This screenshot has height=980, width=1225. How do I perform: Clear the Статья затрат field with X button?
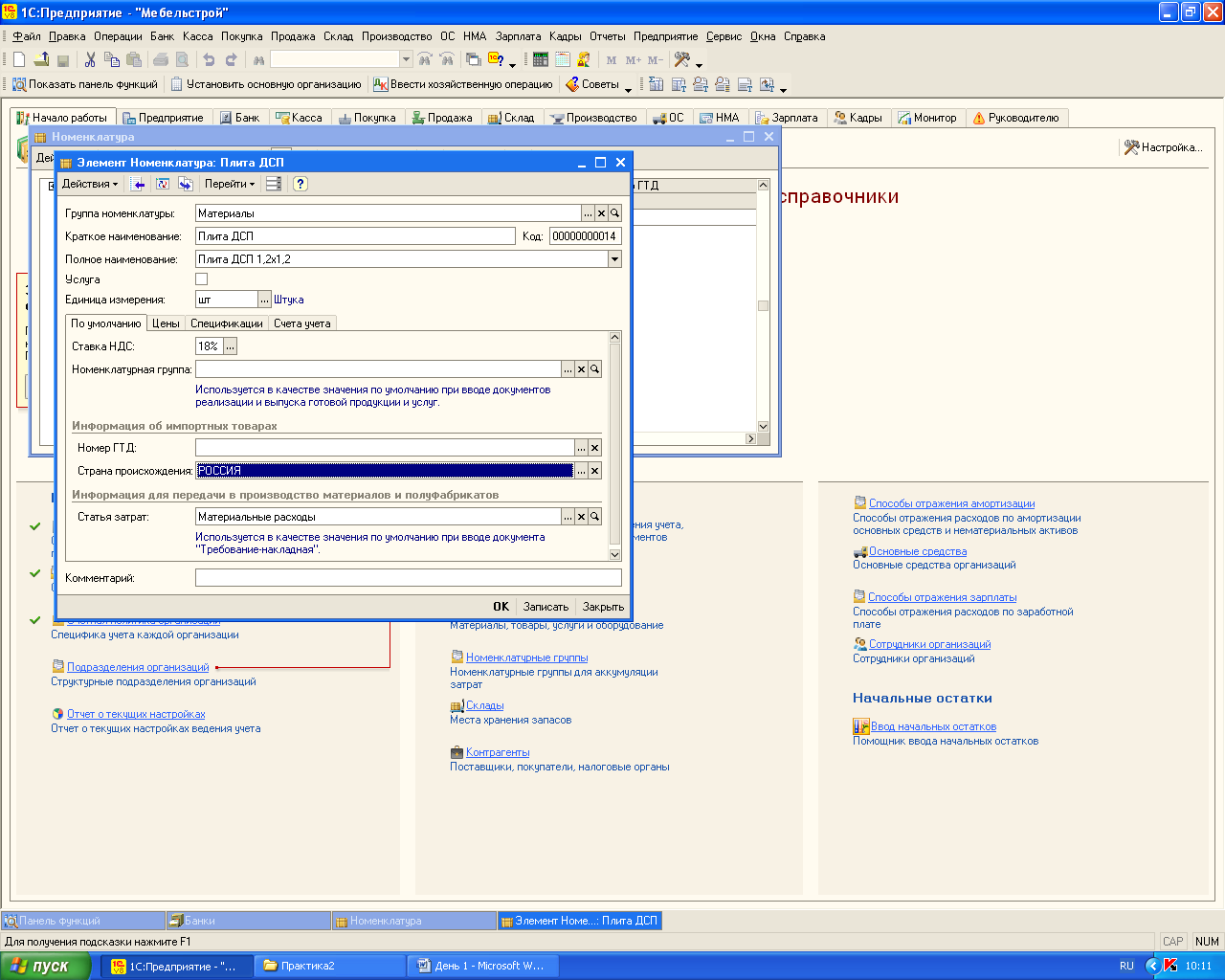pyautogui.click(x=581, y=517)
